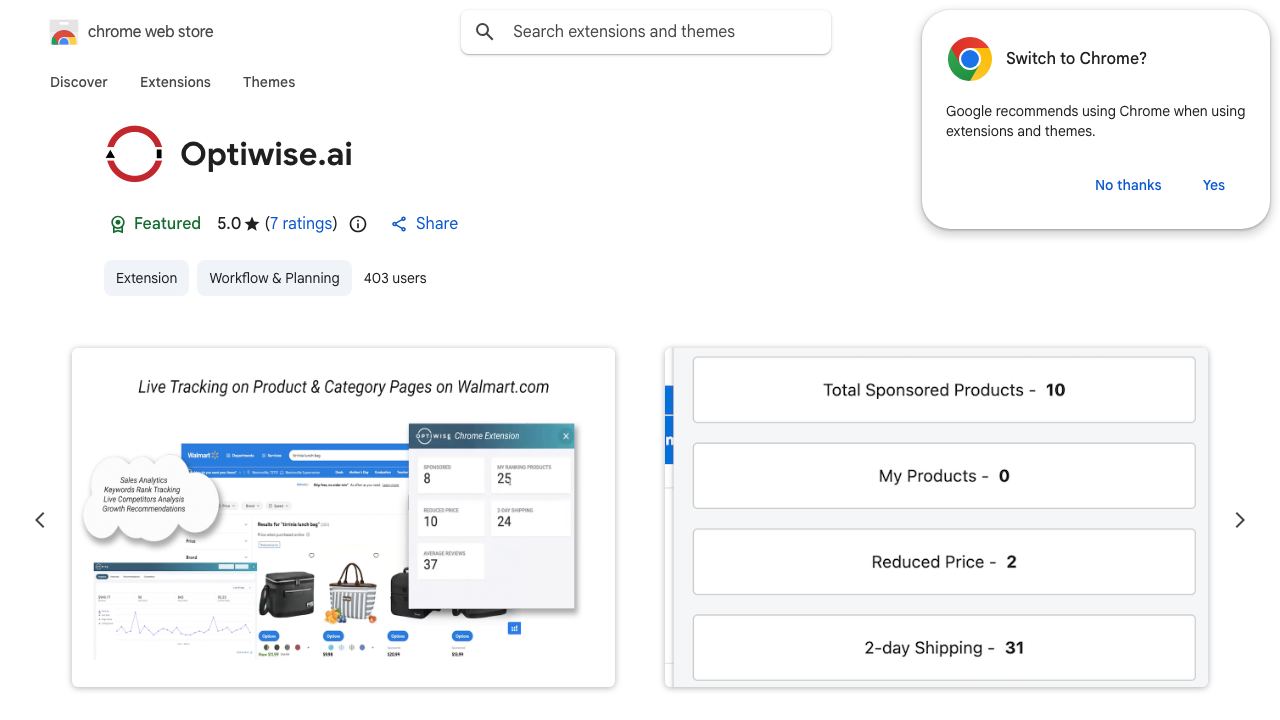
Task: Decline with No thanks button
Action: pos(1128,185)
